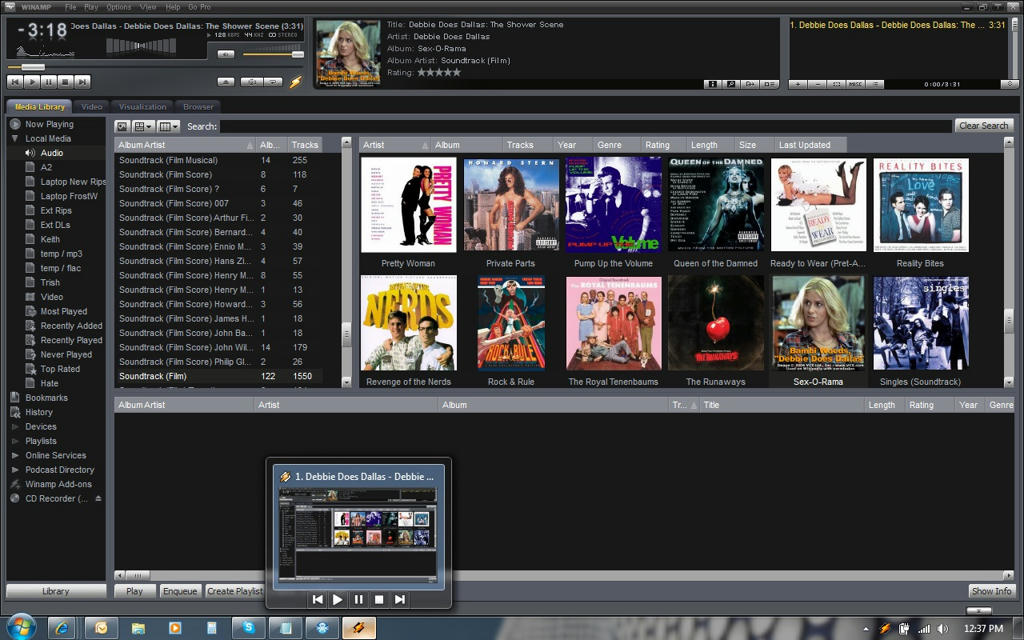Open Skype from the taskbar
Image resolution: width=1024 pixels, height=640 pixels.
(248, 628)
